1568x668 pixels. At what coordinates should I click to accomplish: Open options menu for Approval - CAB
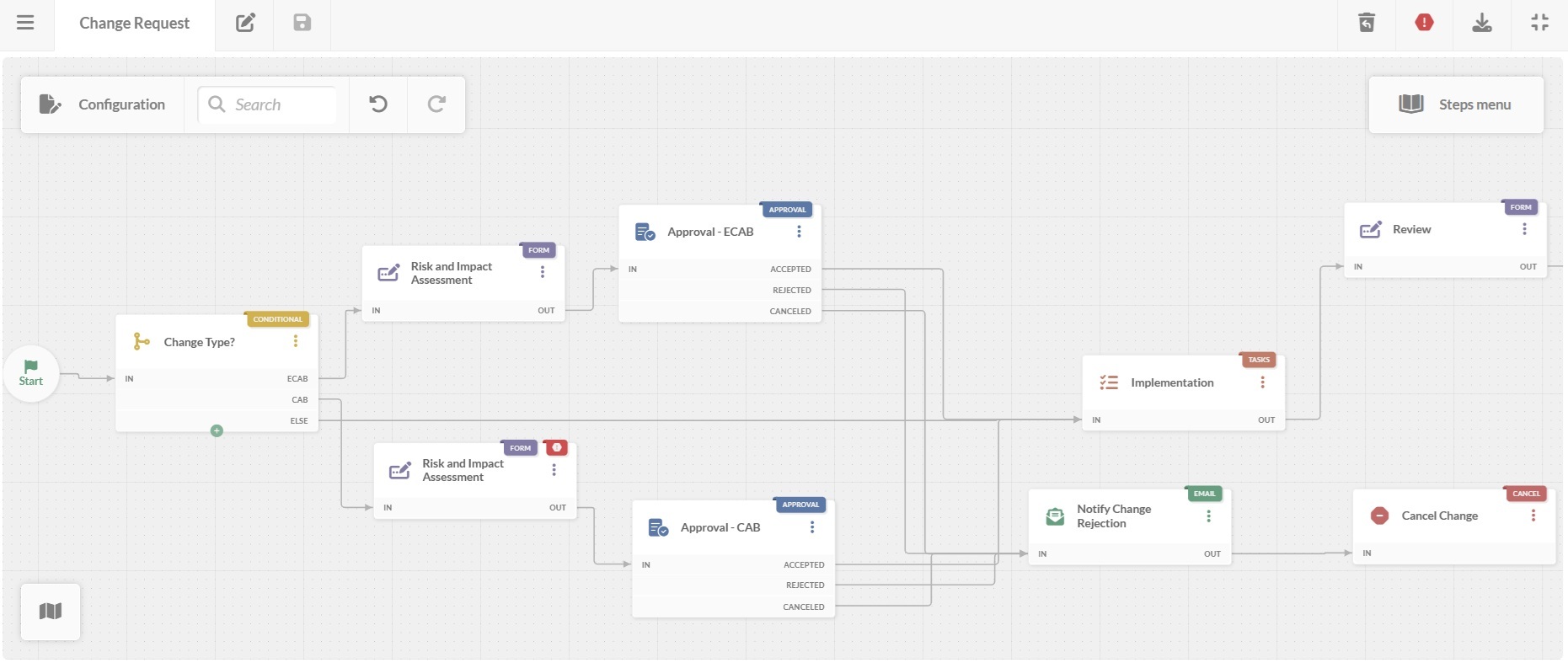point(812,527)
